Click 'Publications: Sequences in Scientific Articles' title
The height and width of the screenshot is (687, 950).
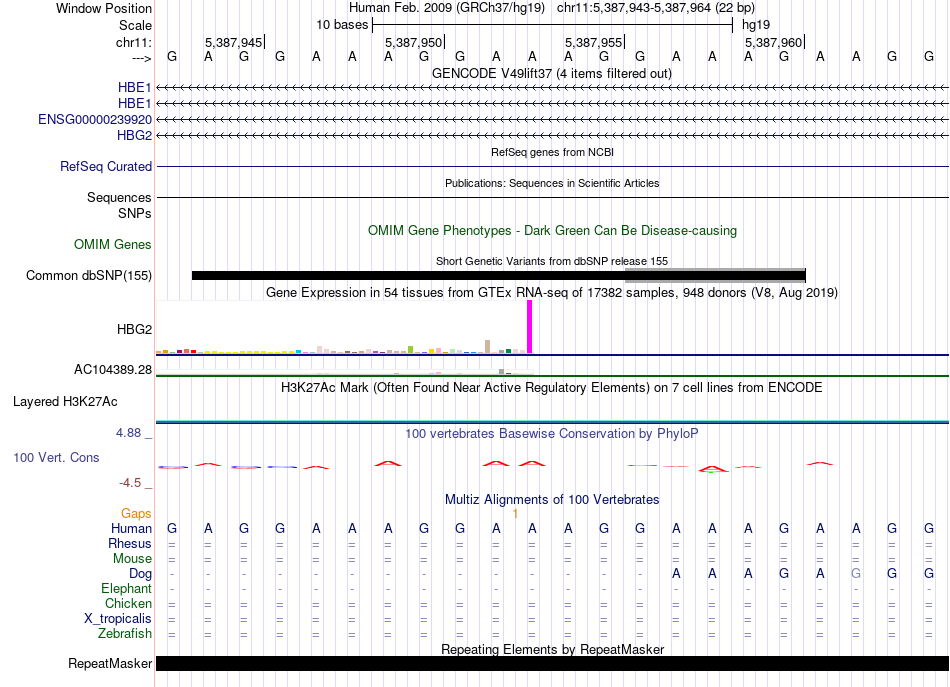[552, 183]
